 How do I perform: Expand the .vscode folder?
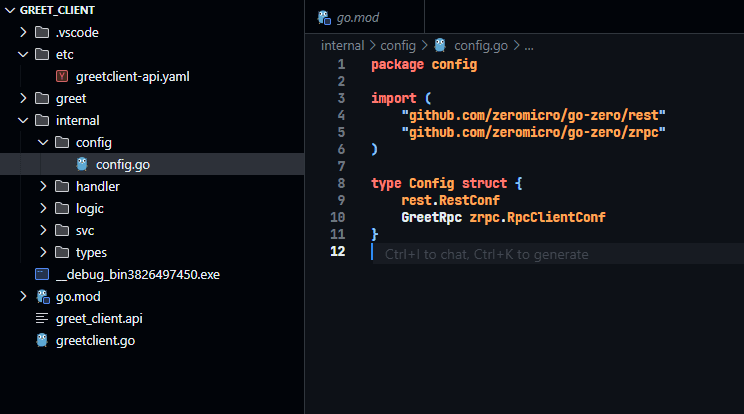pyautogui.click(x=24, y=32)
